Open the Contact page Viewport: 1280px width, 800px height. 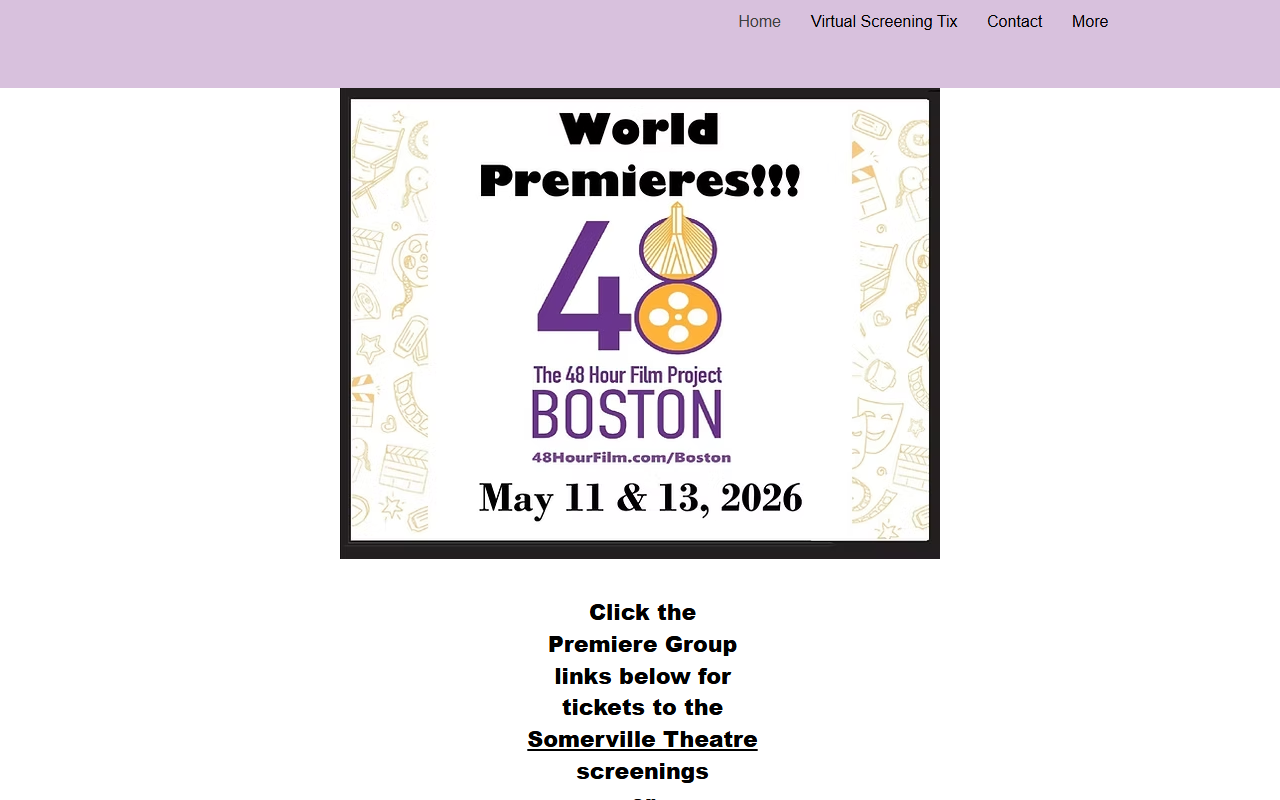click(1014, 22)
